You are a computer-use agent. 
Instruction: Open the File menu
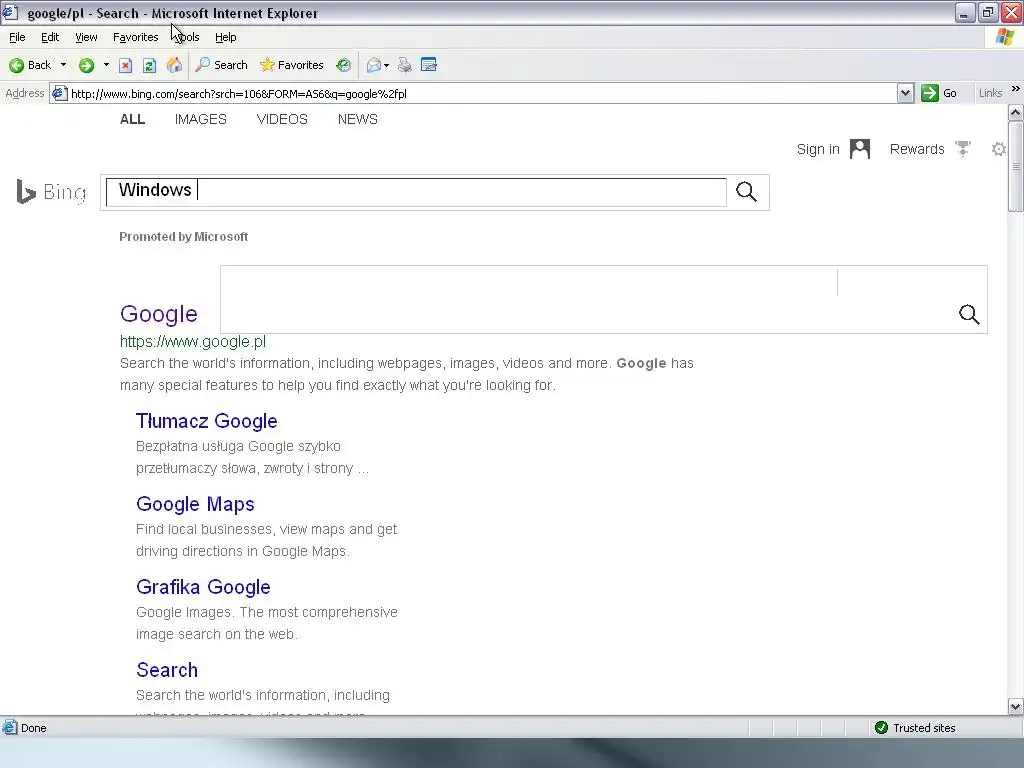(x=17, y=37)
